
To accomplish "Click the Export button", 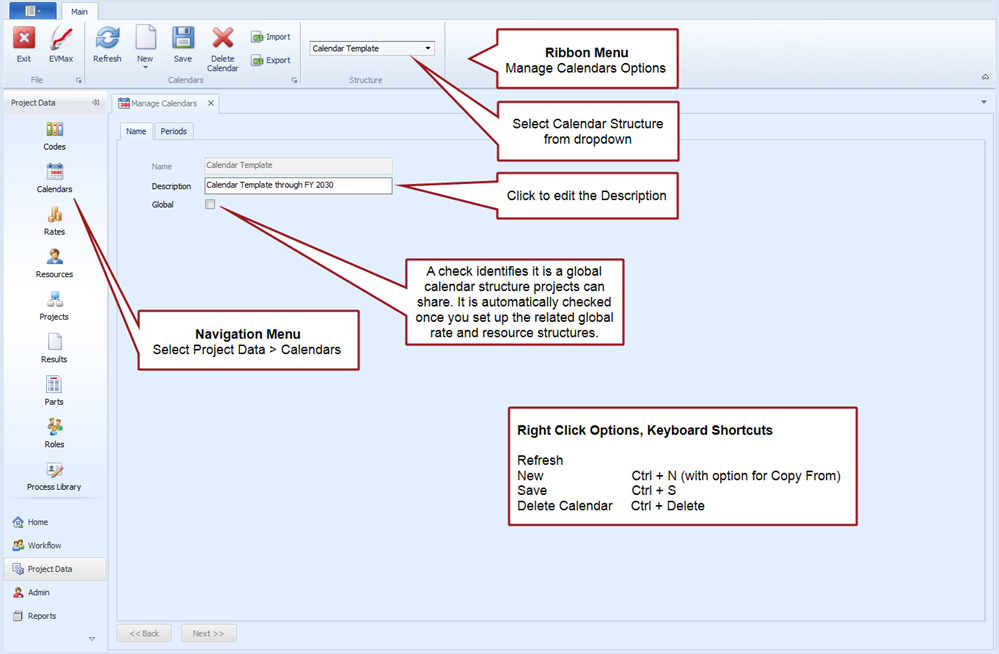I will click(270, 60).
